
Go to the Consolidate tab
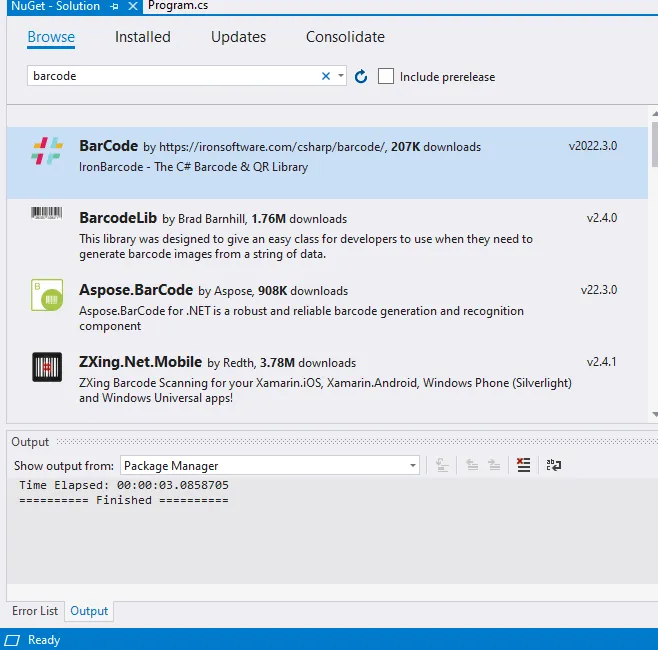tap(345, 37)
